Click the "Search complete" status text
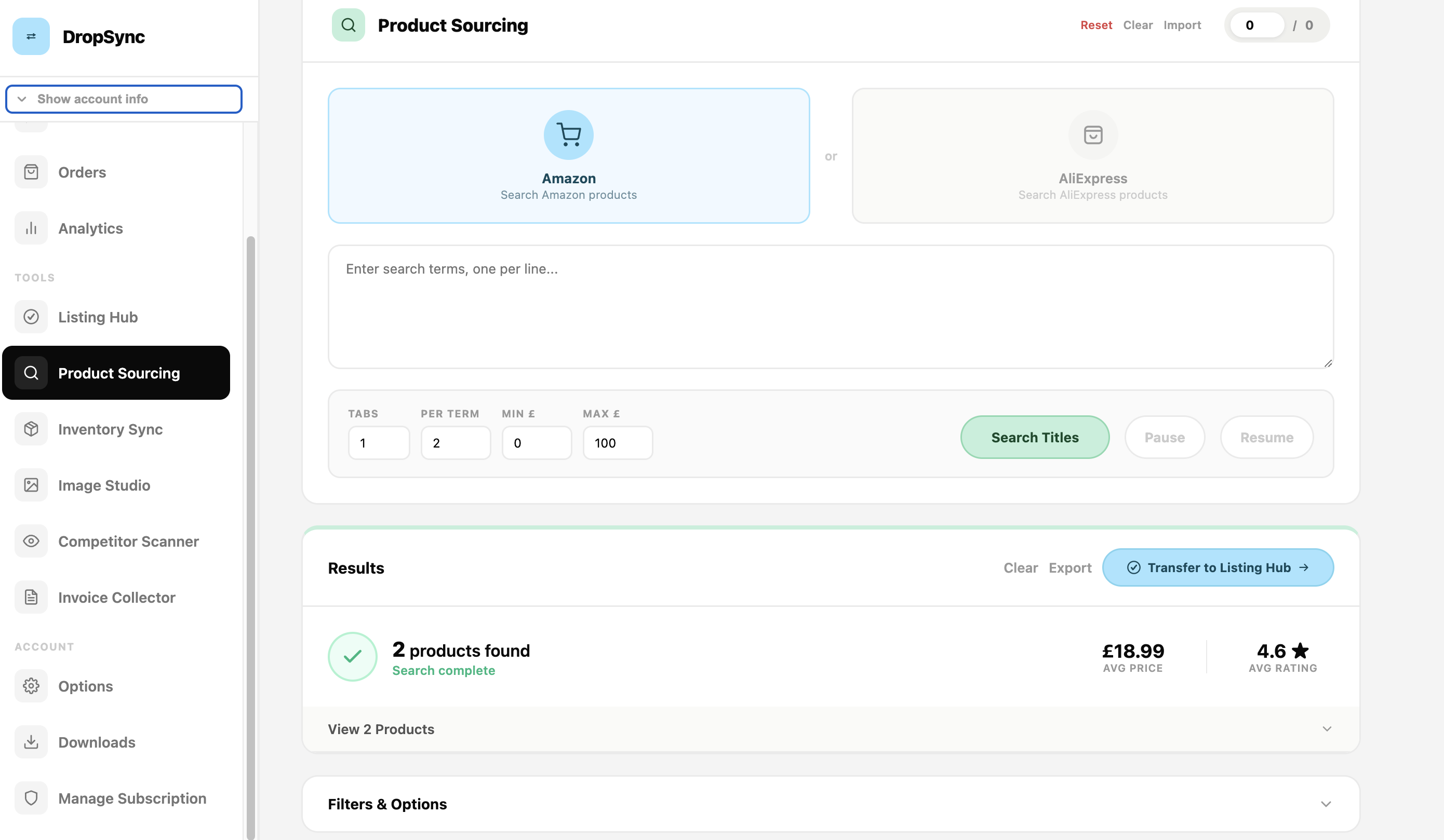 444,671
